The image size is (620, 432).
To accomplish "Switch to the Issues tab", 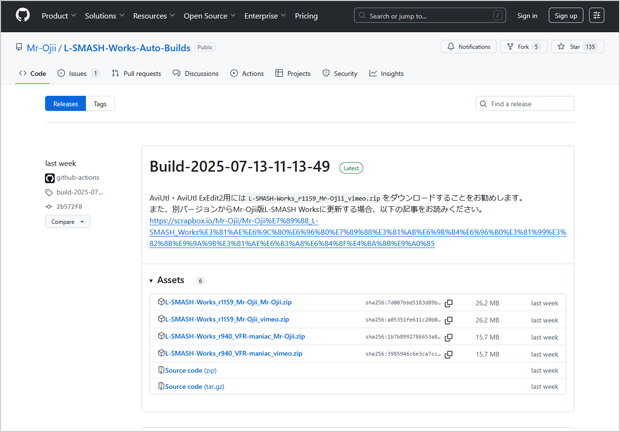I will tap(78, 74).
